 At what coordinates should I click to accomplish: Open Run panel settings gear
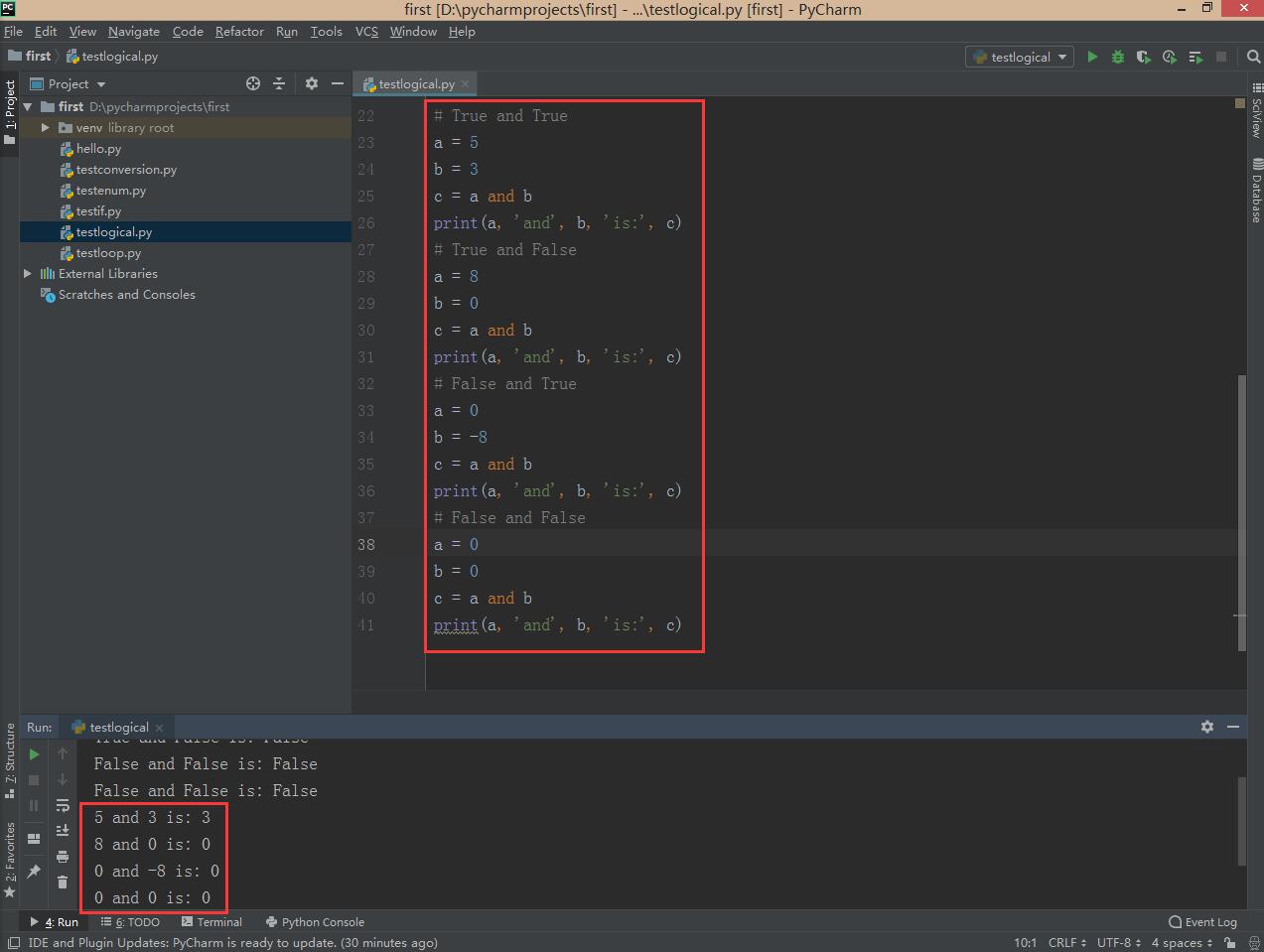pyautogui.click(x=1207, y=727)
